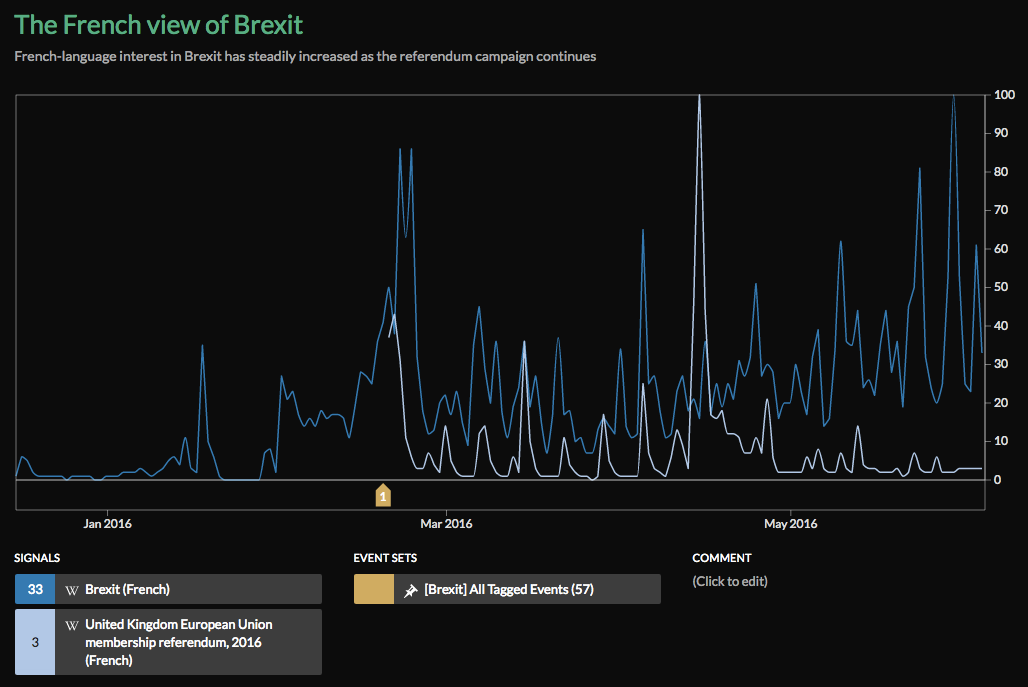
Task: Click the Mar 2016 axis label
Action: pyautogui.click(x=446, y=523)
